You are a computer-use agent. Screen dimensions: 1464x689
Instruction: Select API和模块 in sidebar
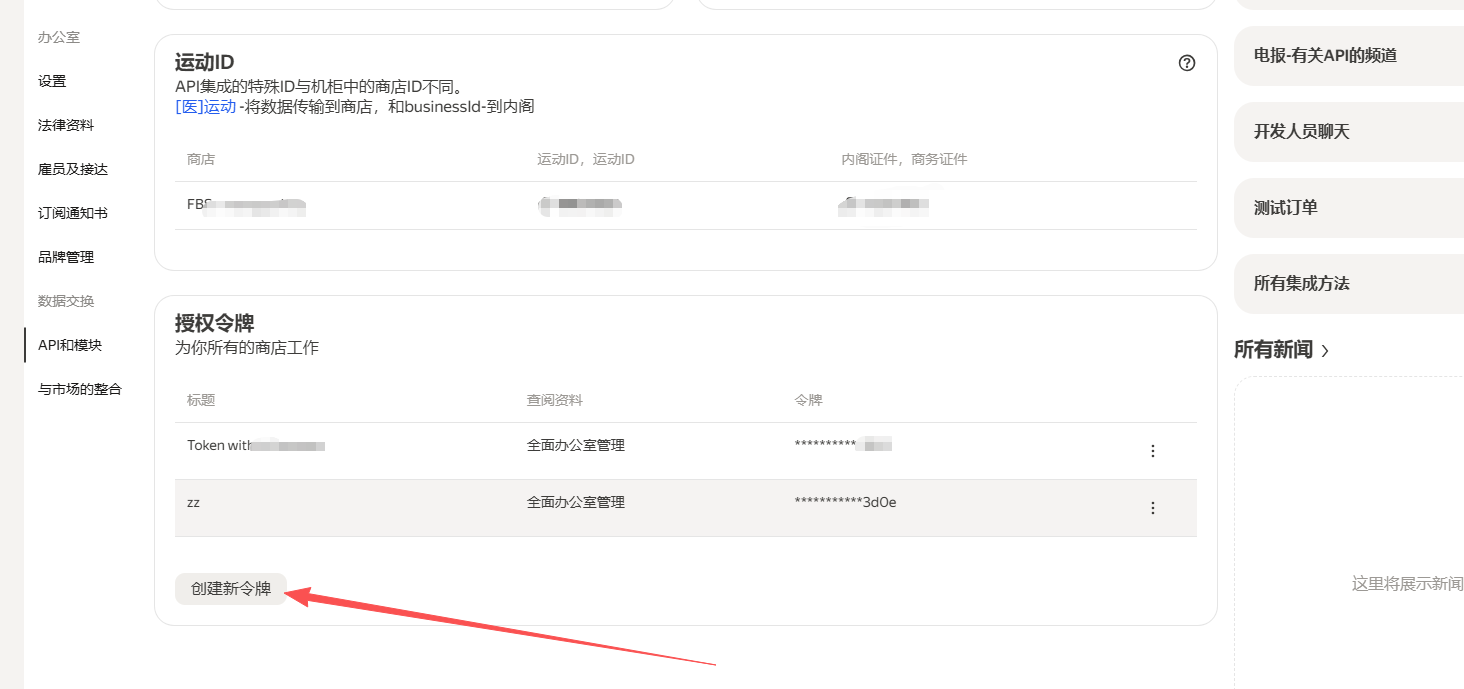[x=70, y=345]
